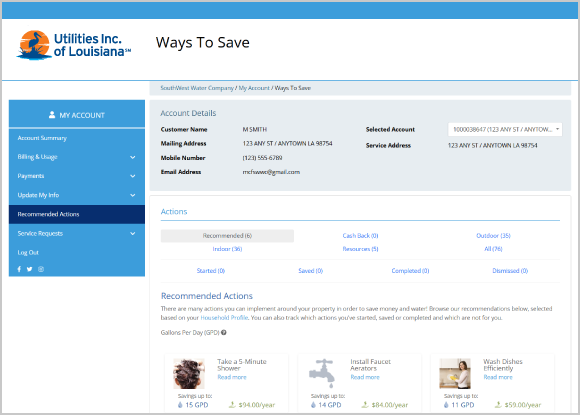The image size is (580, 415).
Task: Open the Instagram social icon
Action: (41, 269)
